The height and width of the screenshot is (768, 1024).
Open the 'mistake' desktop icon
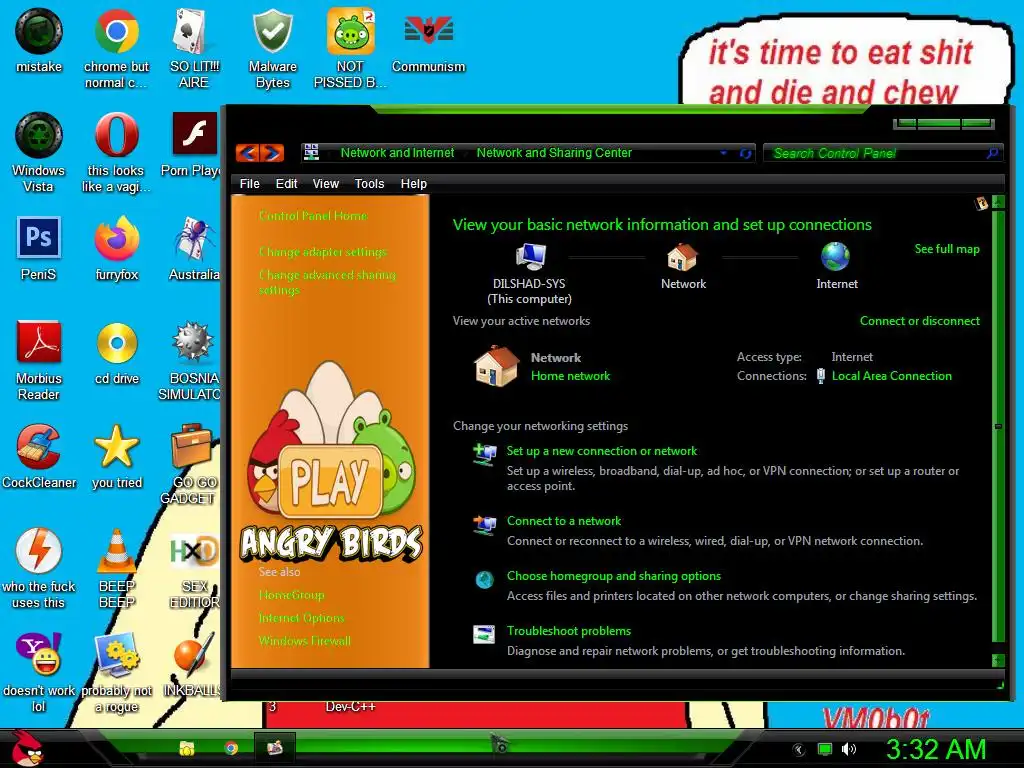pyautogui.click(x=39, y=40)
